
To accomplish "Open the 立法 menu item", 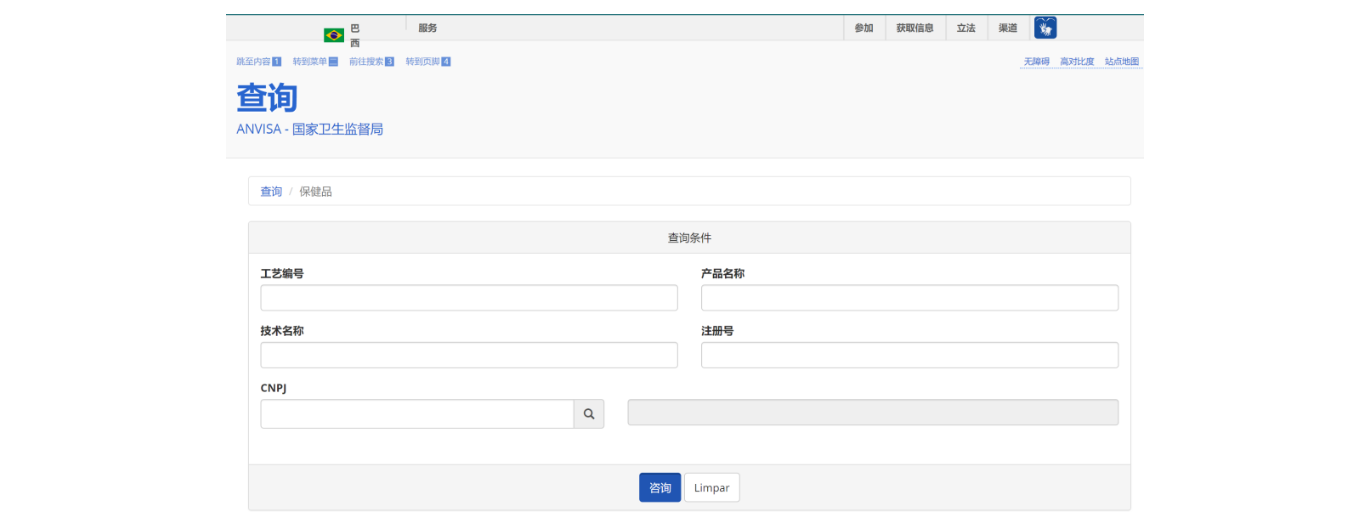I will click(x=966, y=28).
